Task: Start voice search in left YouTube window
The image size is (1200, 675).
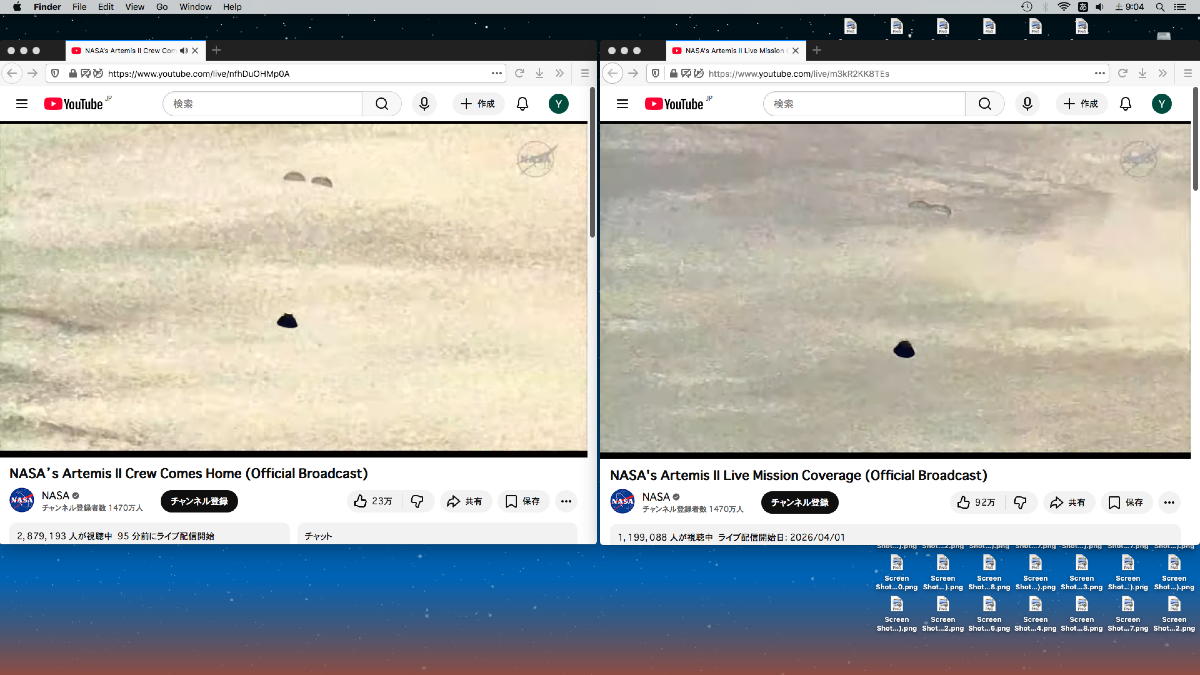Action: (425, 104)
